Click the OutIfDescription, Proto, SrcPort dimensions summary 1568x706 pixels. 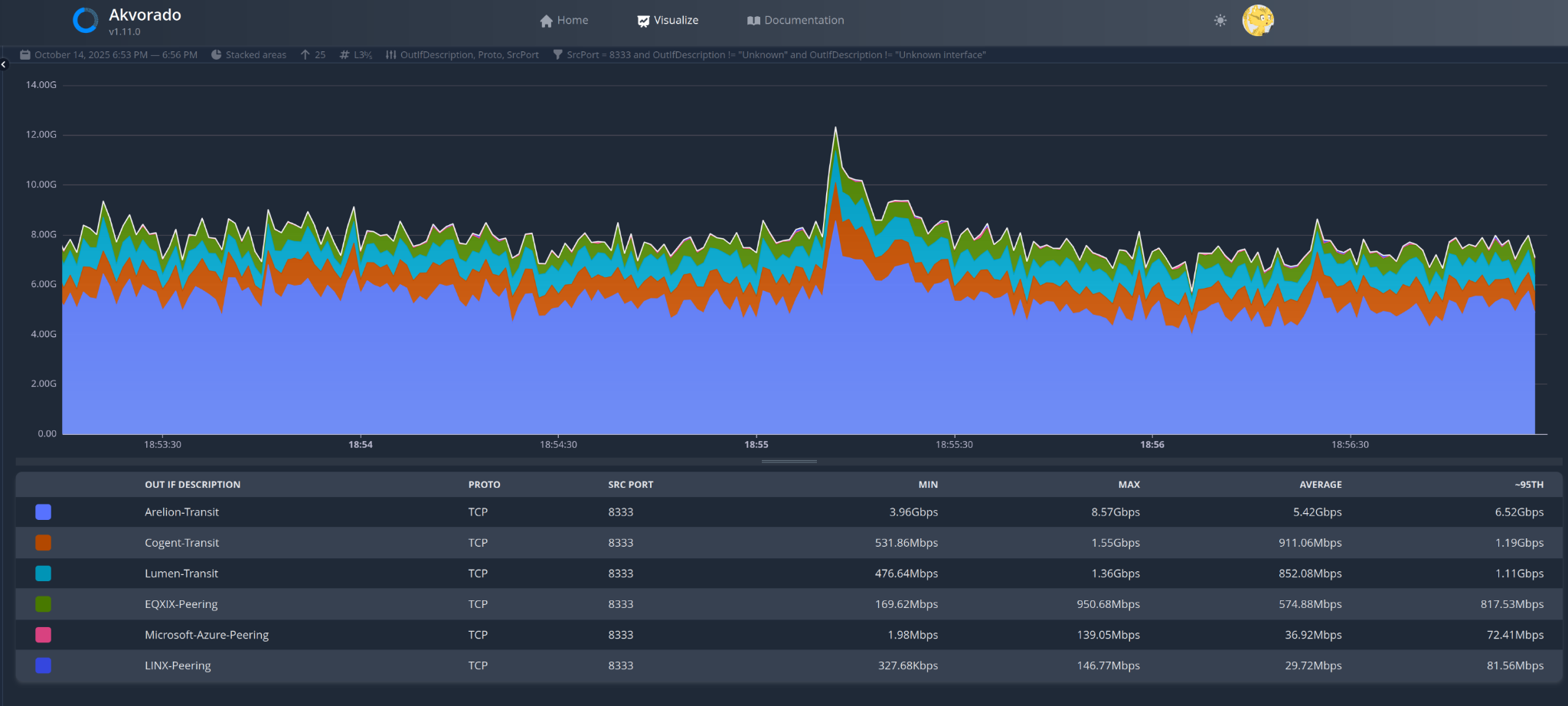(469, 55)
